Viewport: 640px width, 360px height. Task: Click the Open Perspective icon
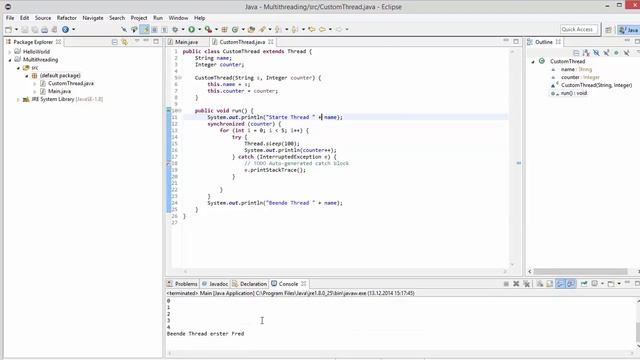click(x=609, y=30)
